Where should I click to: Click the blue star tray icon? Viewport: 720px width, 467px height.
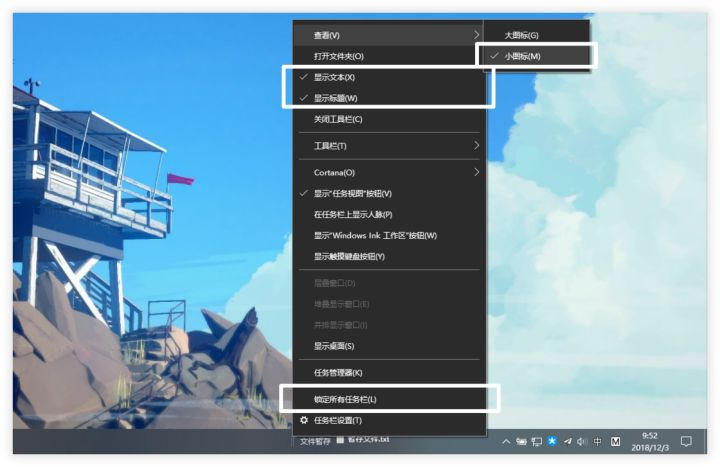(552, 441)
